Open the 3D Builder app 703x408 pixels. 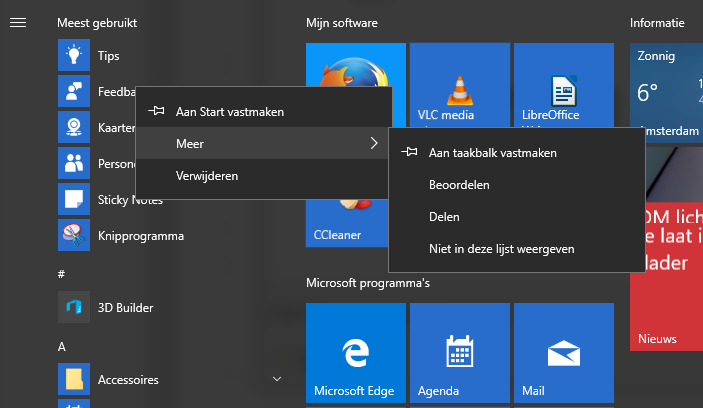[74, 306]
